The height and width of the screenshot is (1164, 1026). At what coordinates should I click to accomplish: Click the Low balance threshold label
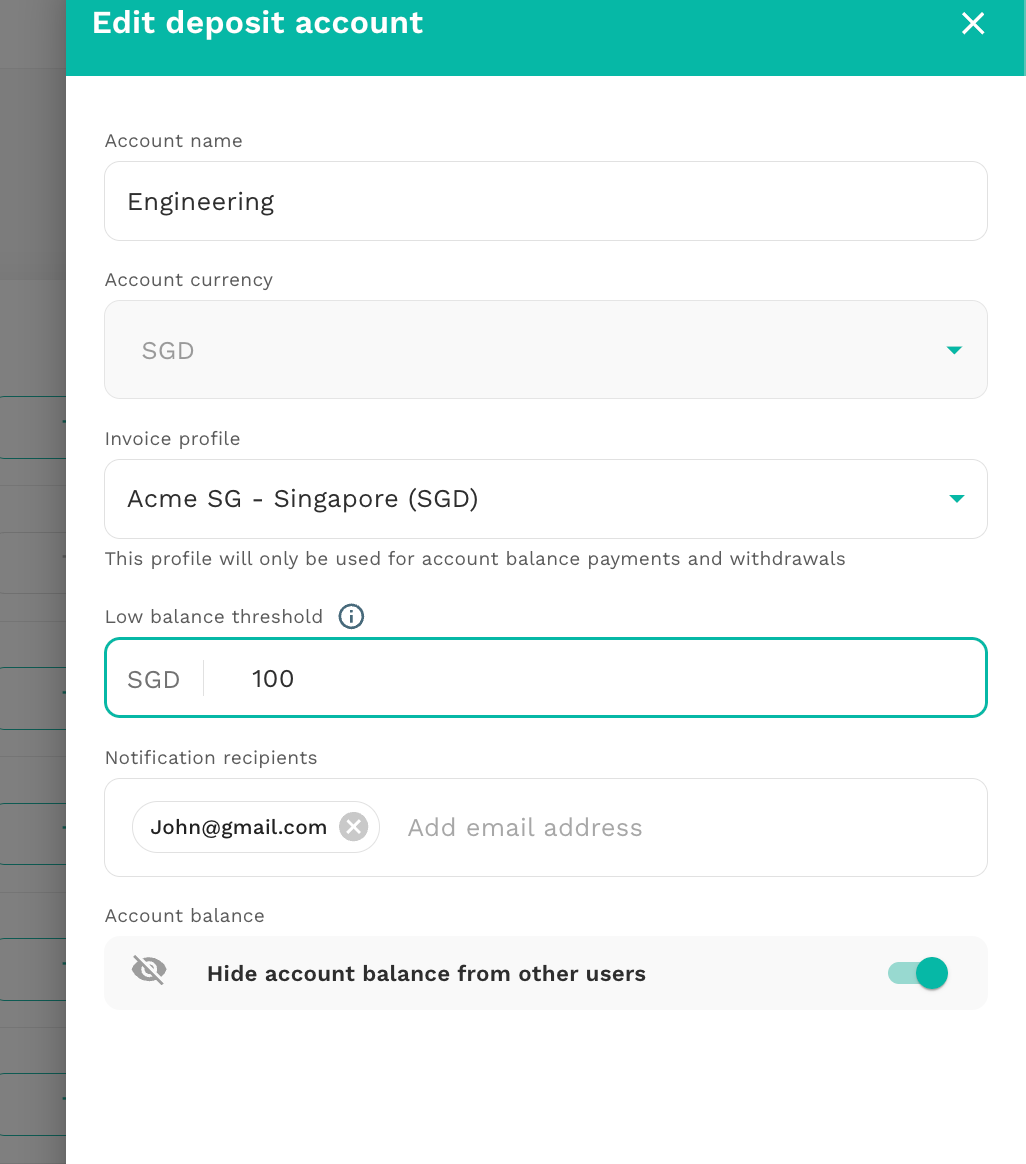coord(214,616)
